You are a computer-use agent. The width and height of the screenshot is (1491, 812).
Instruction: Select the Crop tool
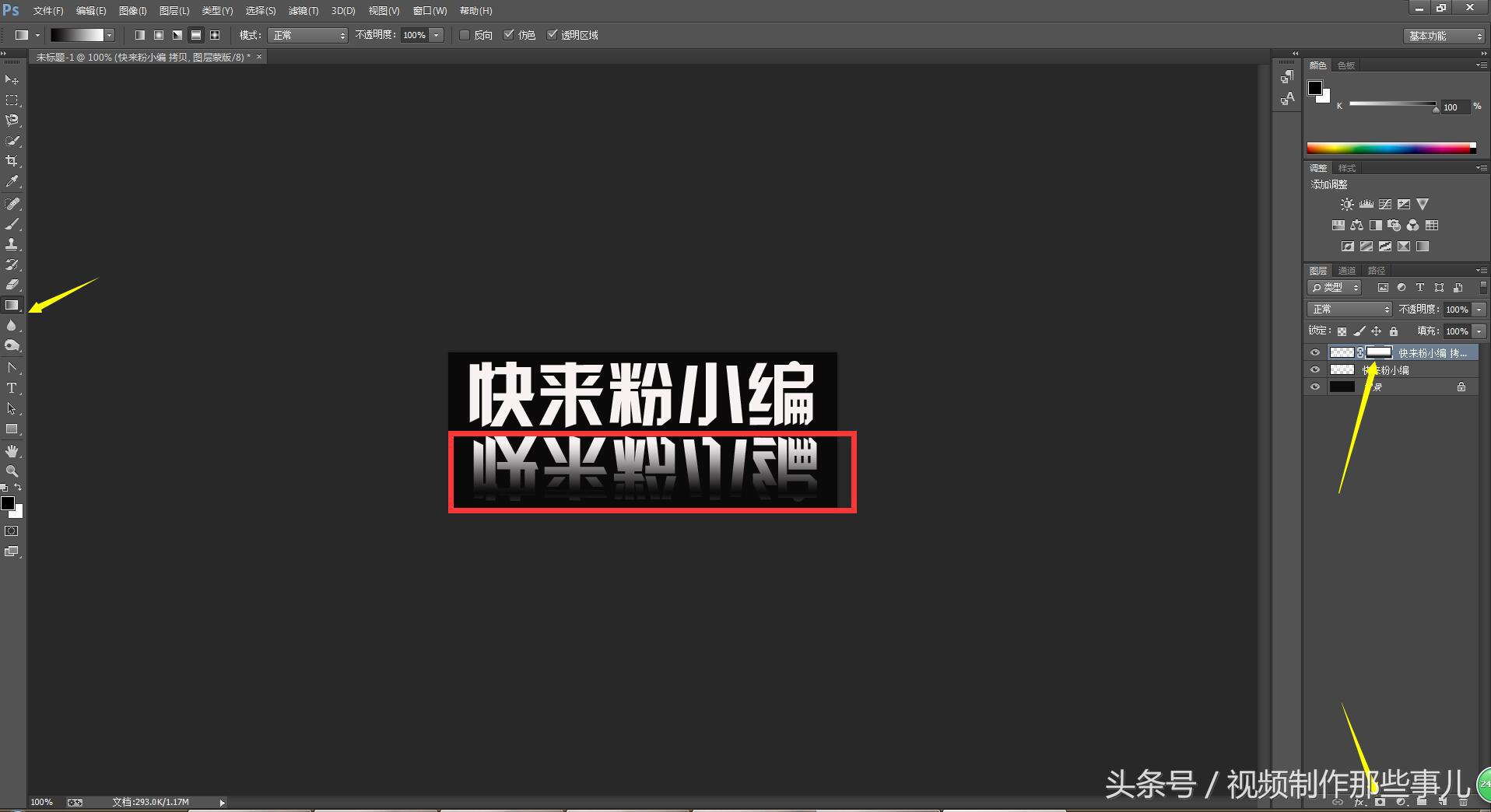tap(12, 160)
